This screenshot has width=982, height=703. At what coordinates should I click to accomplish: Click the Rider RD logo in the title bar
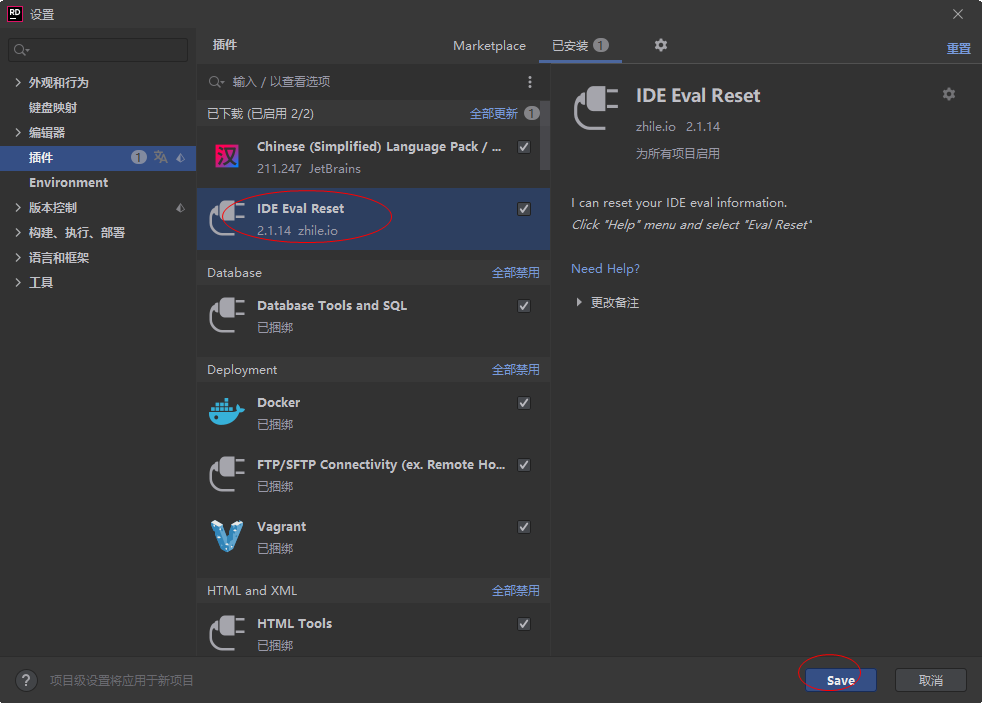[14, 14]
